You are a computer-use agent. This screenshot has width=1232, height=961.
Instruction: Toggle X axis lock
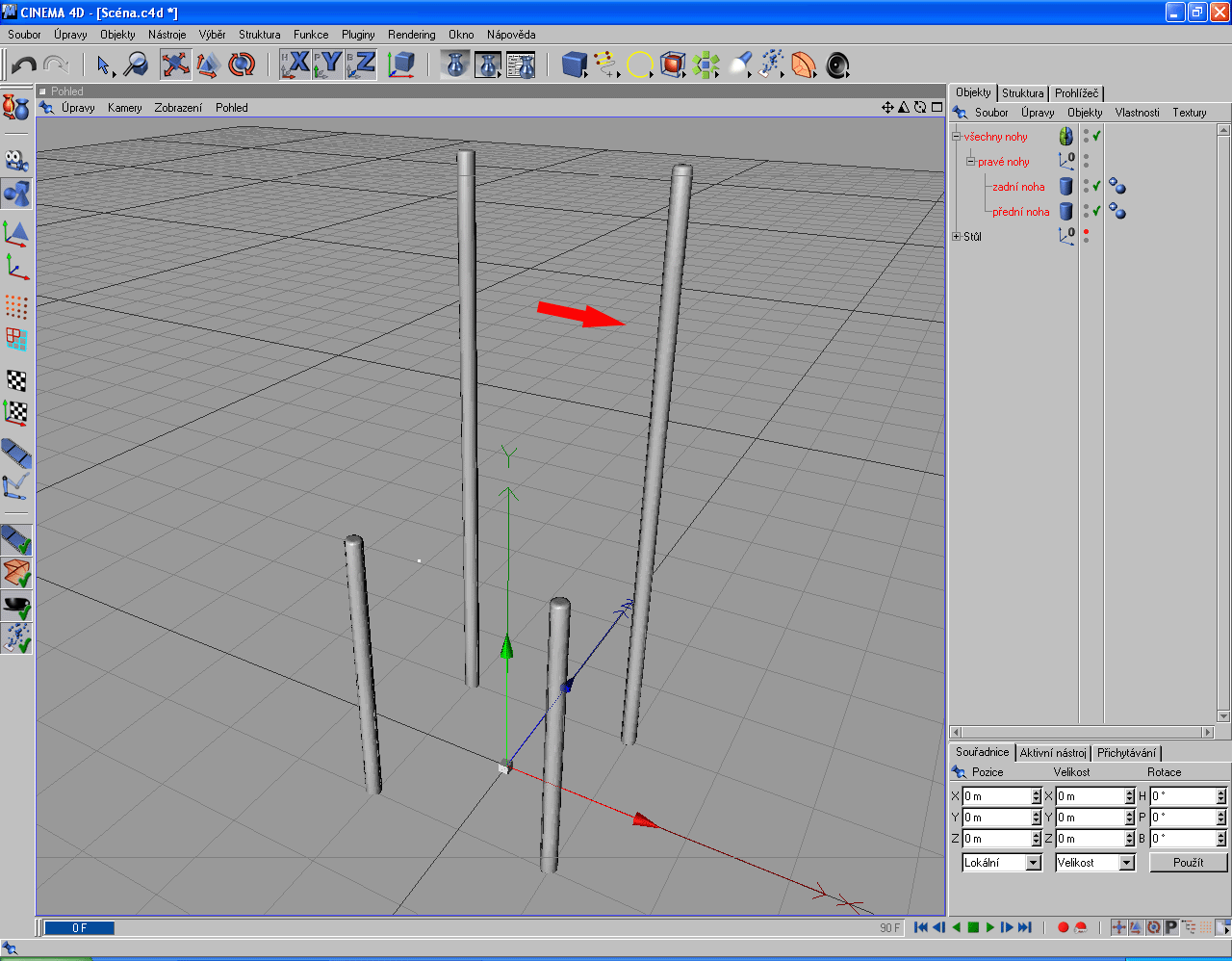295,65
